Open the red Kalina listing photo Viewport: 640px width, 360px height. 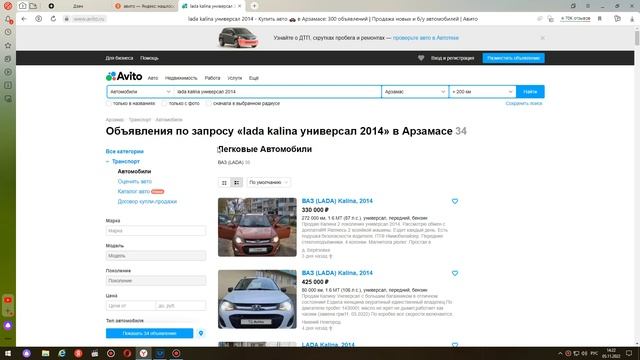pyautogui.click(x=257, y=227)
